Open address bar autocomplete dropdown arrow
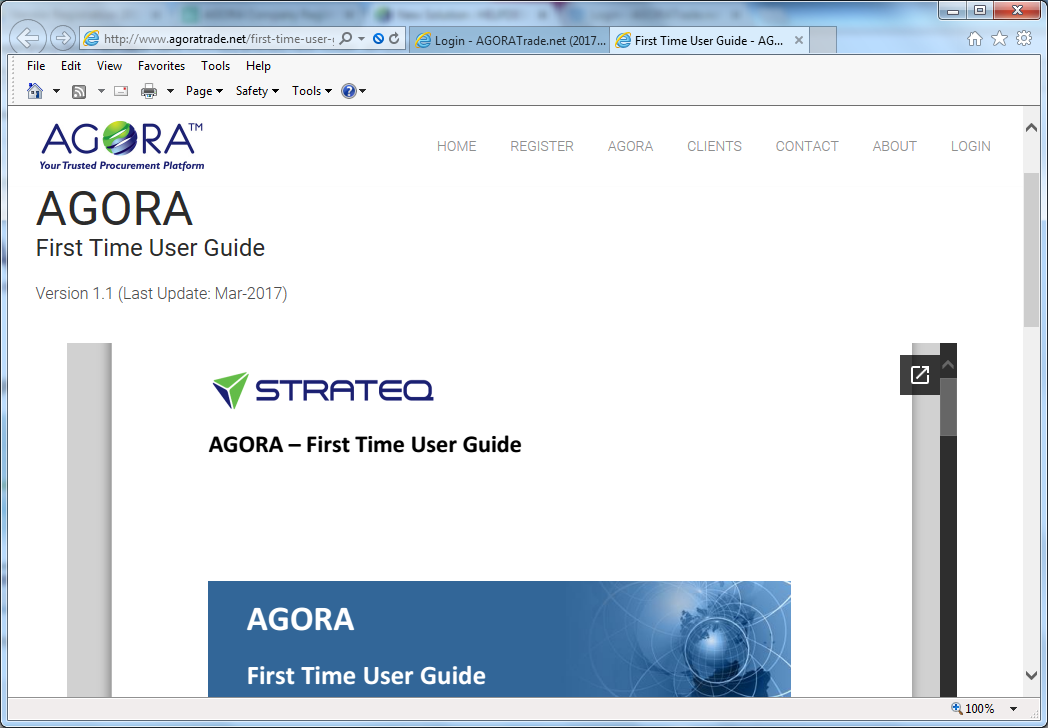The height and width of the screenshot is (728, 1048). pyautogui.click(x=362, y=39)
